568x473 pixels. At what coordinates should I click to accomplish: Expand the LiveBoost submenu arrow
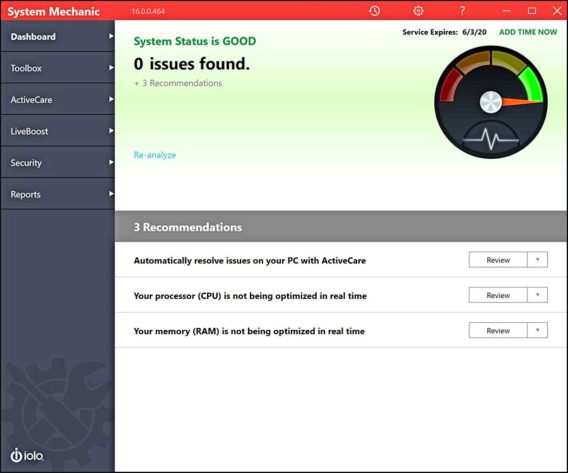[111, 131]
